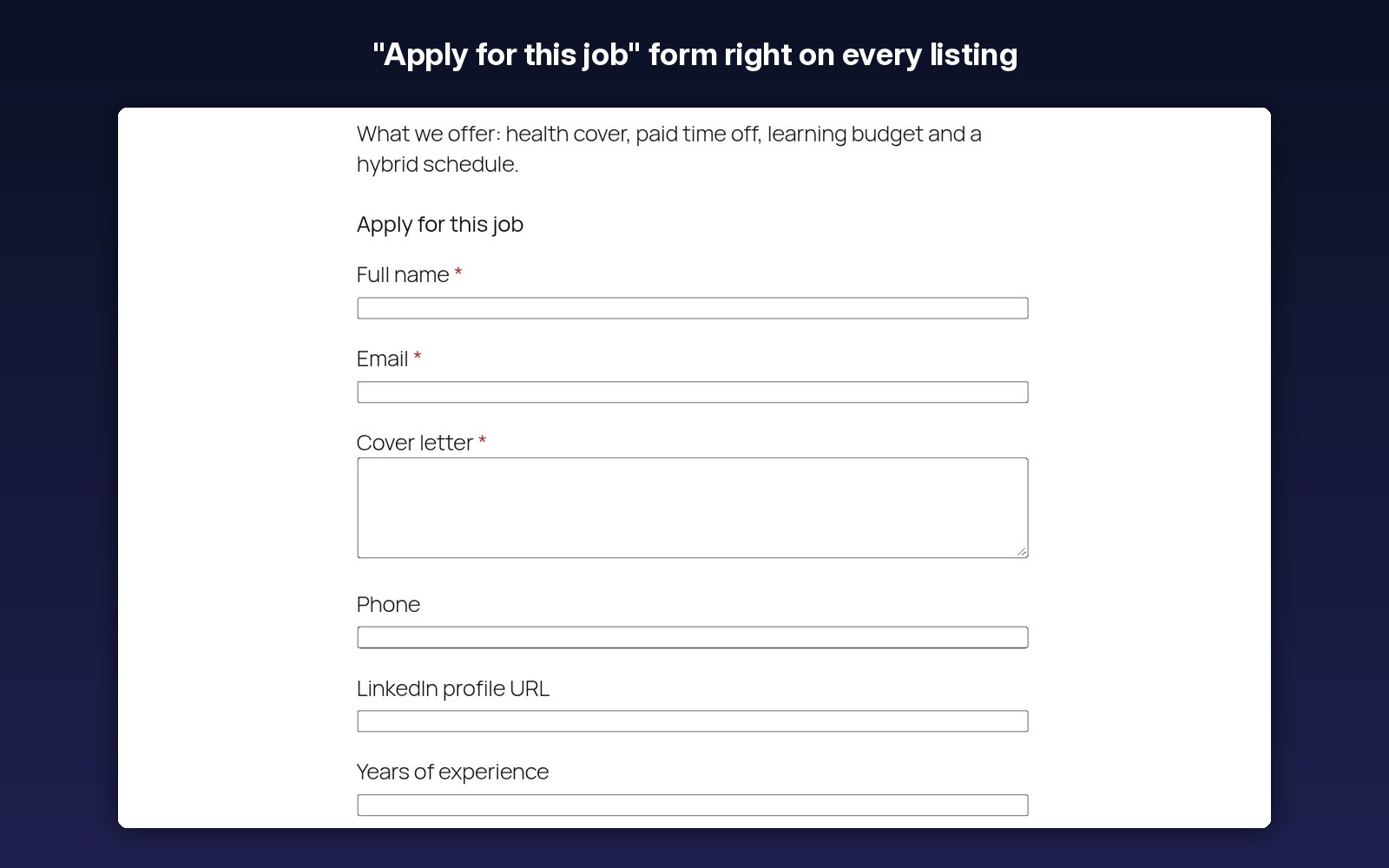Focus the Email text box

692,392
